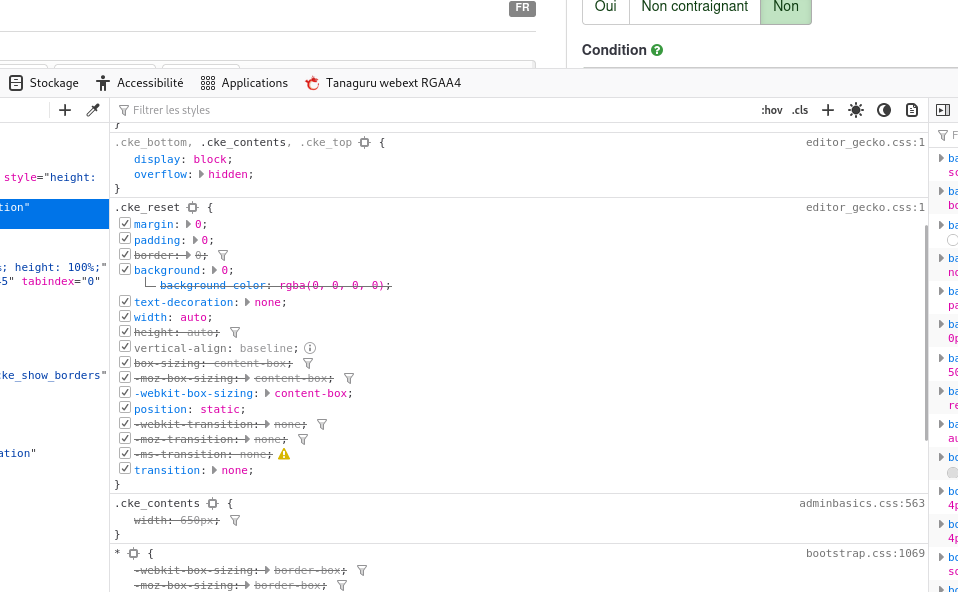The width and height of the screenshot is (958, 592).
Task: Expand the -webkit-box-sizing value arrow
Action: pyautogui.click(x=267, y=394)
